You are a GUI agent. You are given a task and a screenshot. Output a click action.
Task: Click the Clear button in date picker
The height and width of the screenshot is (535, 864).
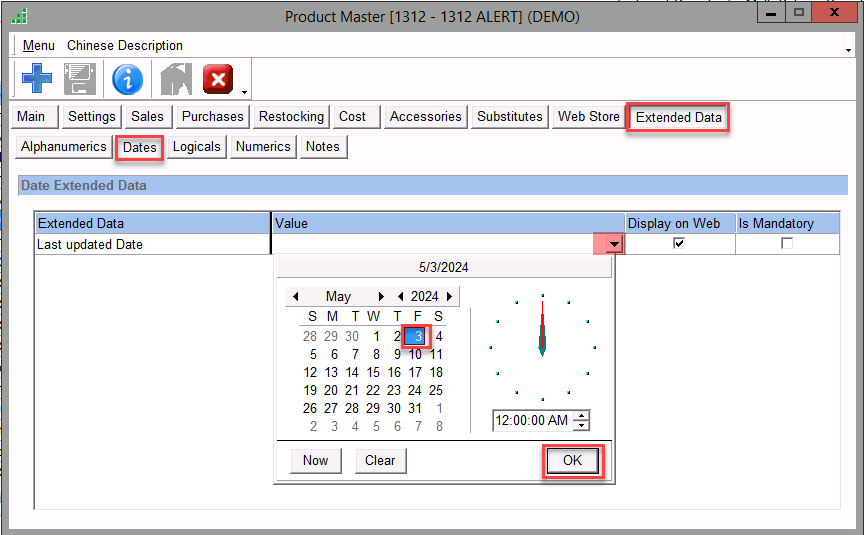(380, 460)
